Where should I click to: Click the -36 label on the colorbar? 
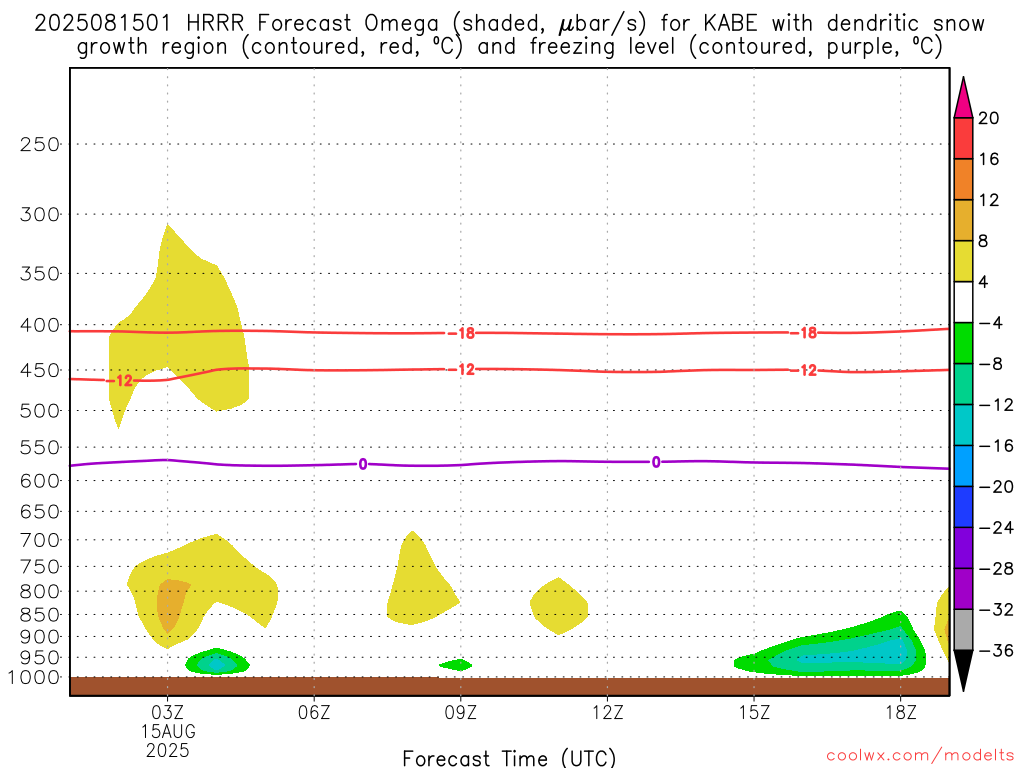tap(996, 650)
